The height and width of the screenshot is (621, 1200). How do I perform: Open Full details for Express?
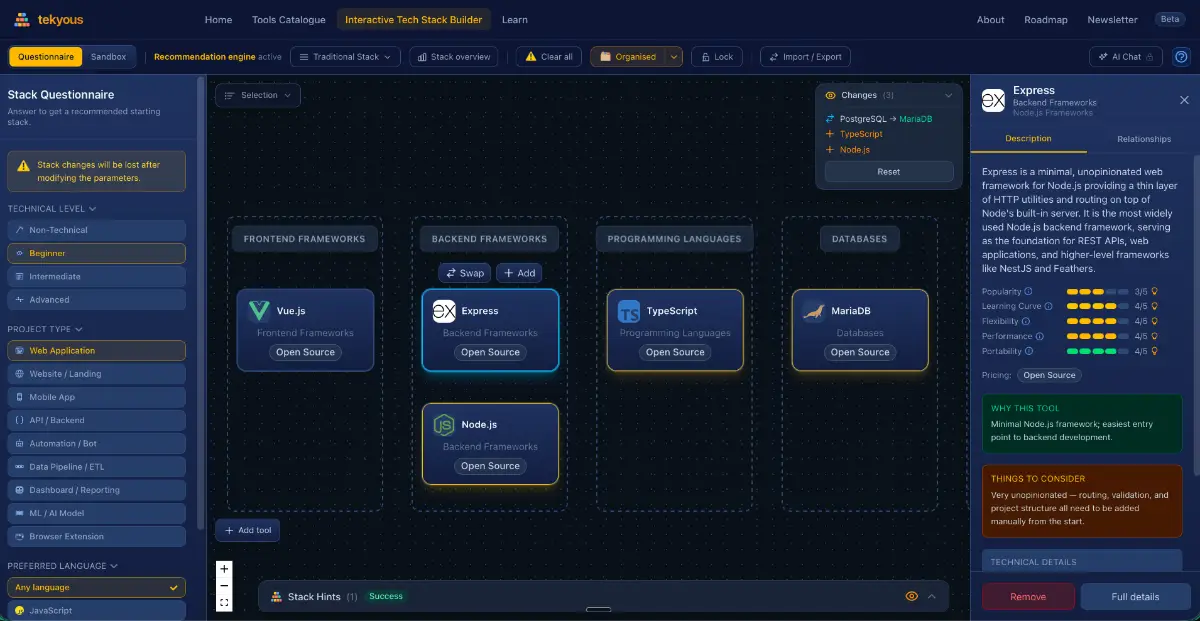coord(1135,597)
